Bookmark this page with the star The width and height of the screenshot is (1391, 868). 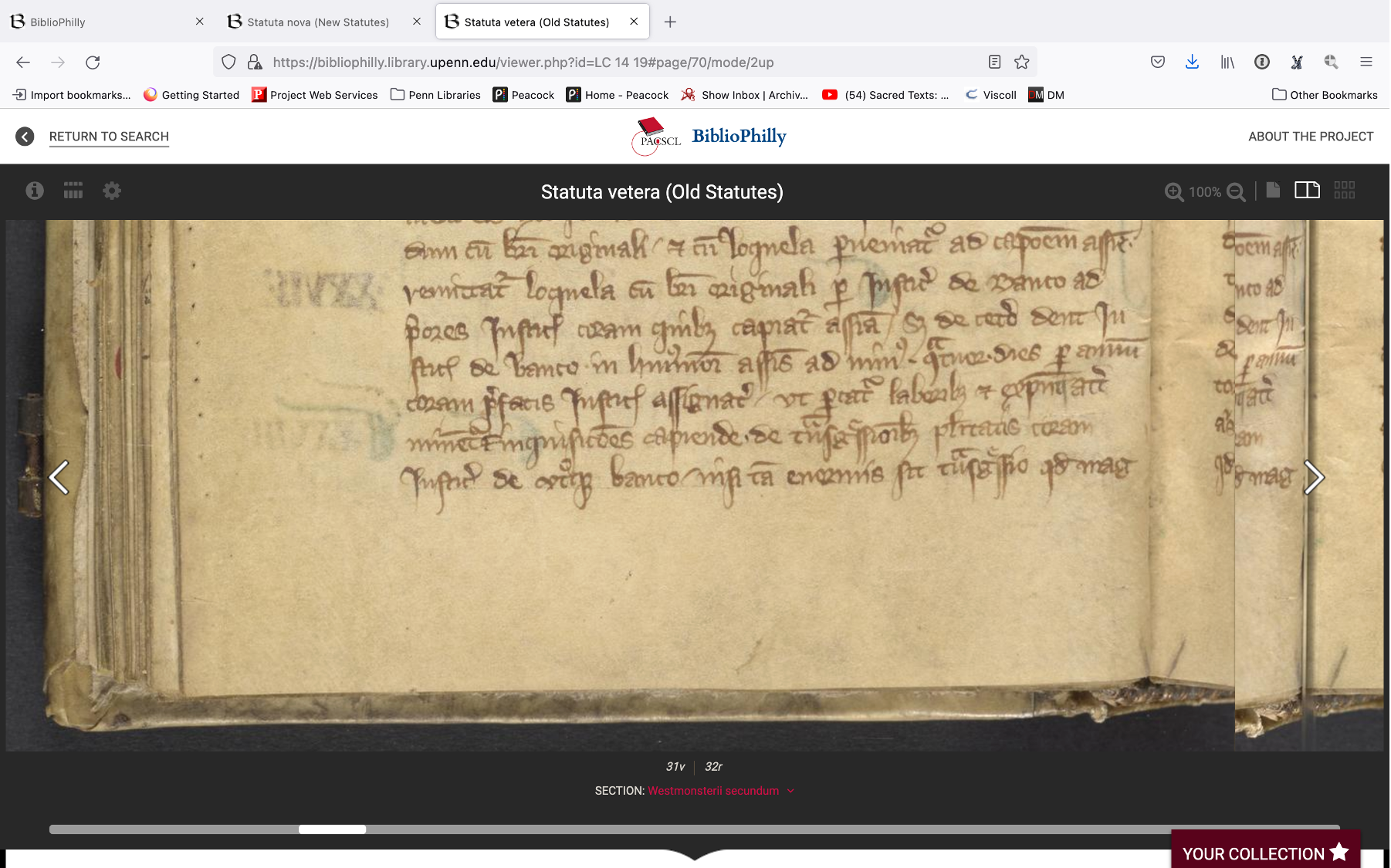(1022, 62)
